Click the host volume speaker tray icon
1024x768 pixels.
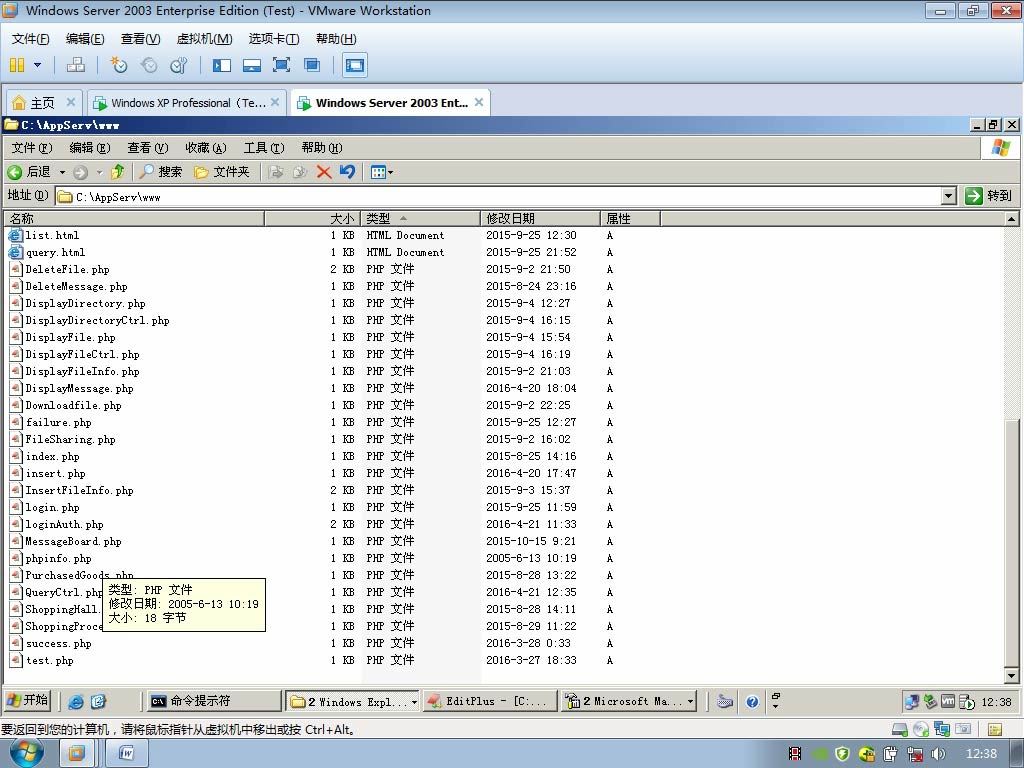pyautogui.click(x=938, y=753)
